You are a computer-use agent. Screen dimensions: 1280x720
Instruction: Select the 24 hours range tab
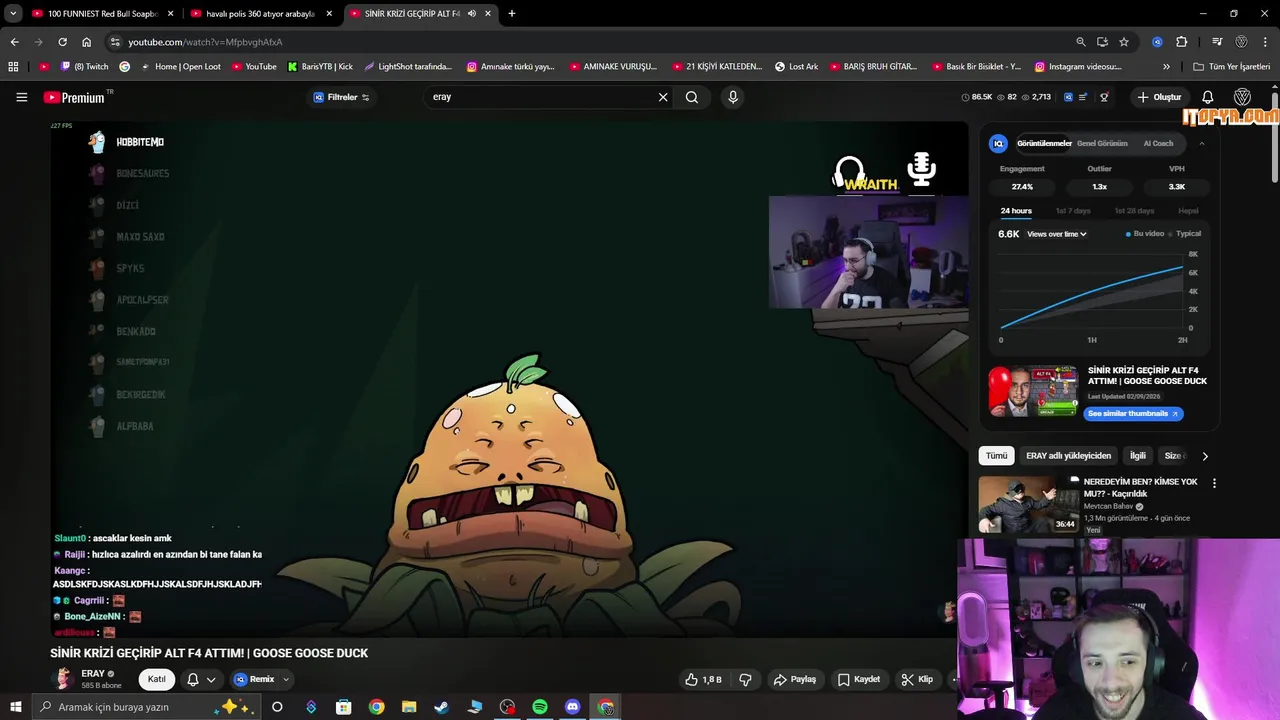(1016, 211)
